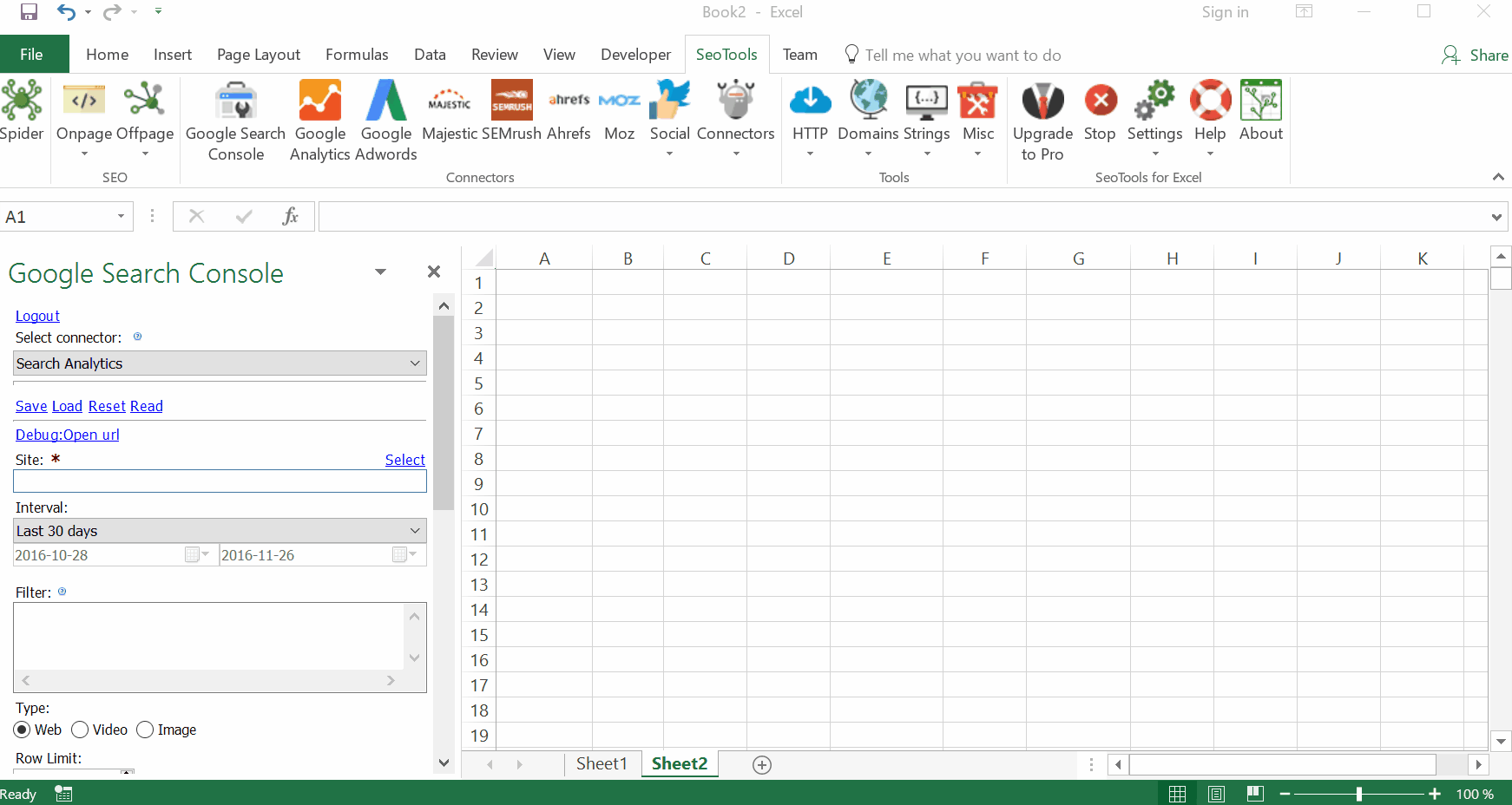Click the Save link in the pane
This screenshot has height=805, width=1512.
pyautogui.click(x=30, y=405)
